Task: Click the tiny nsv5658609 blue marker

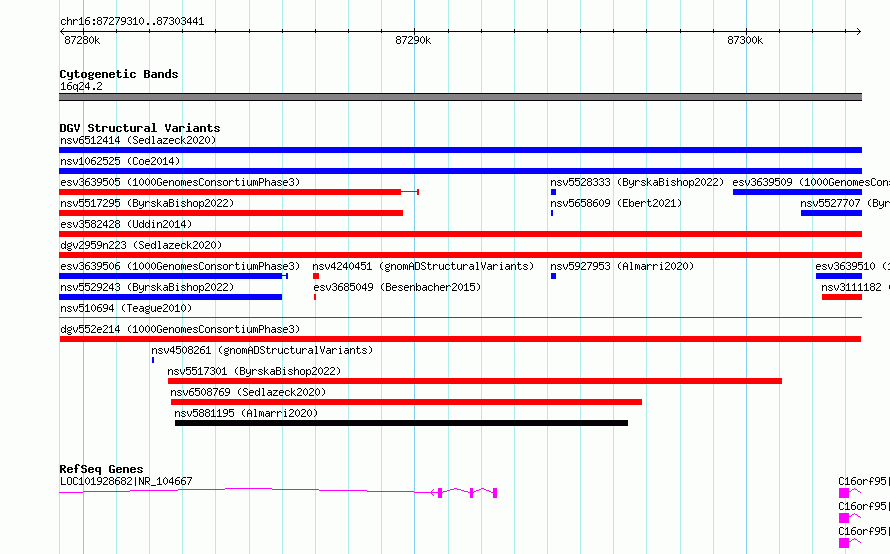Action: (552, 213)
